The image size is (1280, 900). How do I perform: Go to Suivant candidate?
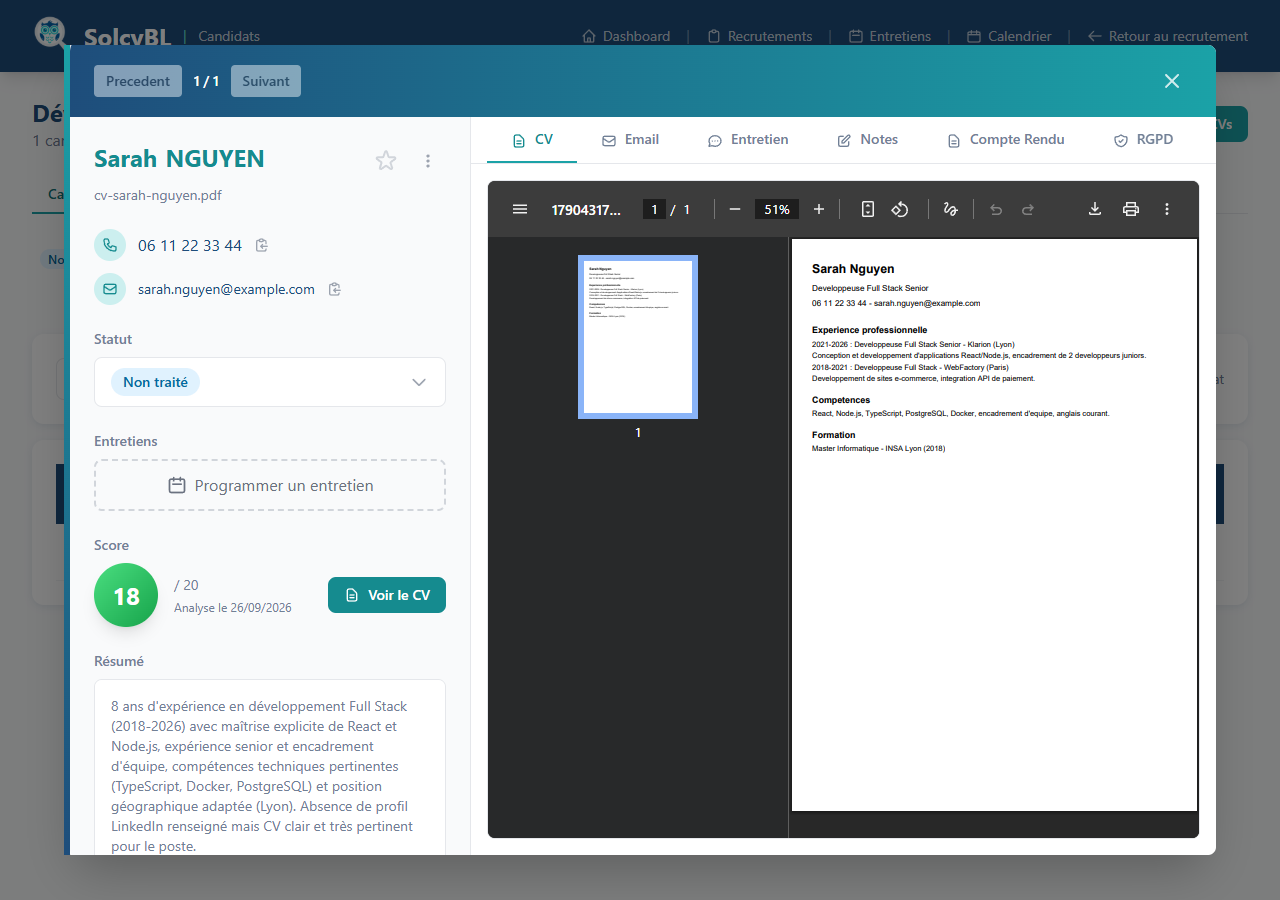266,81
